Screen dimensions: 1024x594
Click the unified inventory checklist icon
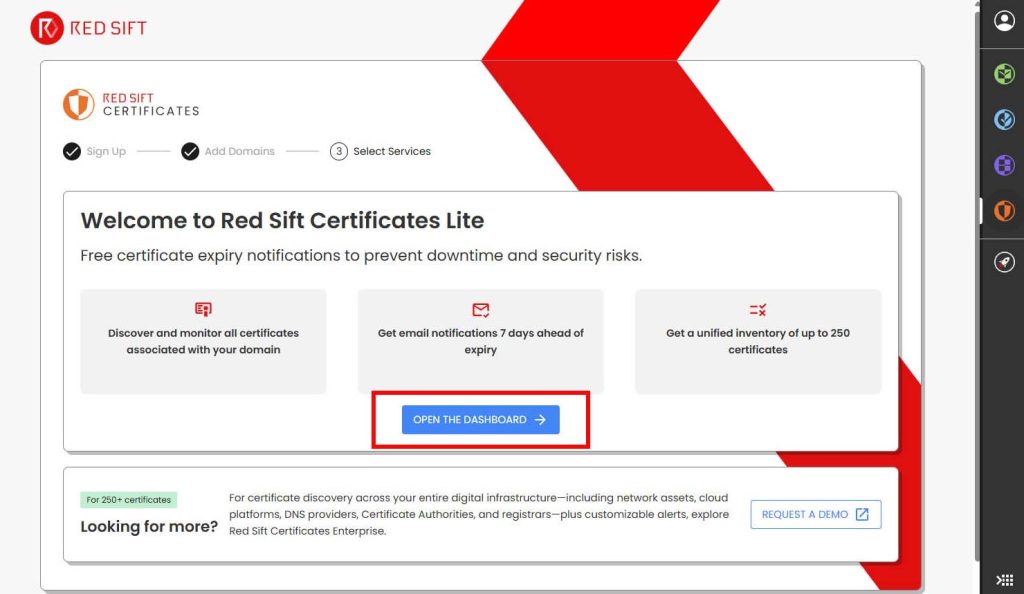click(x=758, y=309)
